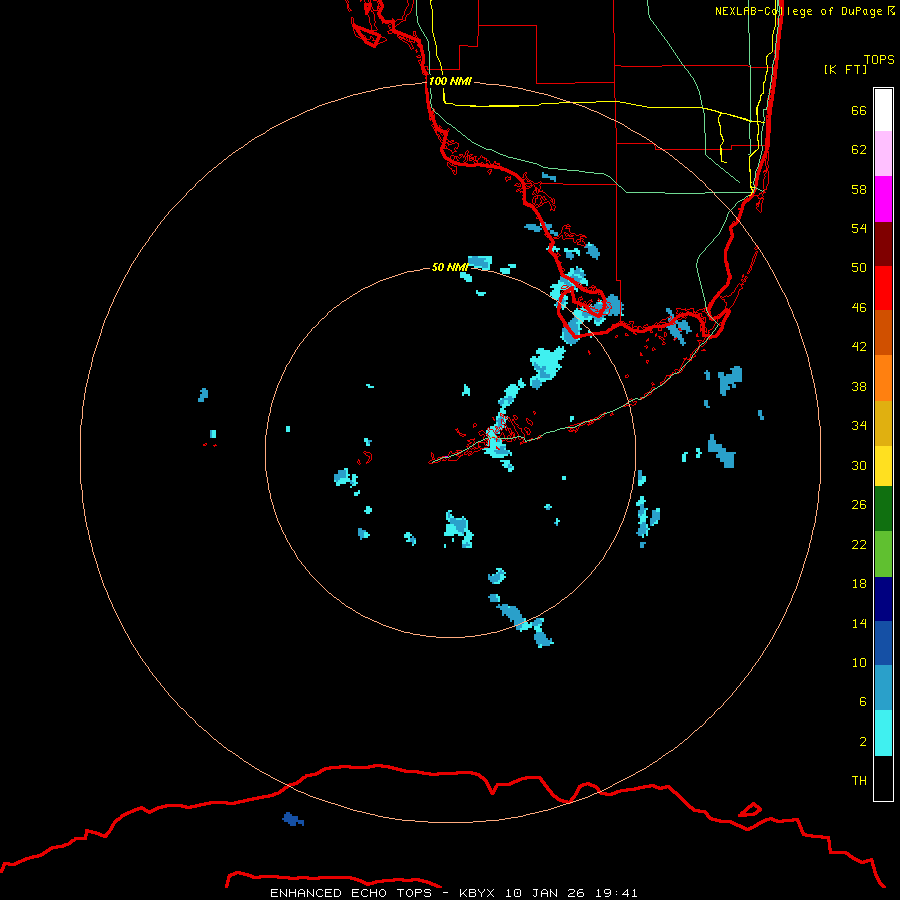Click the "54" legend value

pyautogui.click(x=859, y=228)
